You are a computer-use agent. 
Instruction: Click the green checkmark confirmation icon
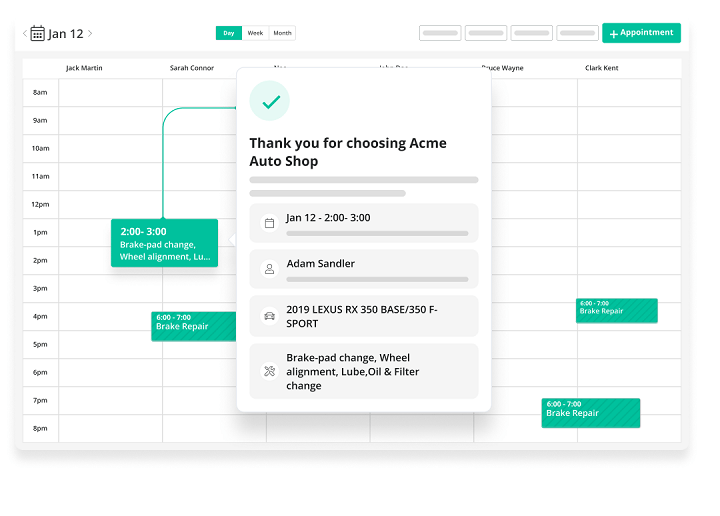(269, 101)
